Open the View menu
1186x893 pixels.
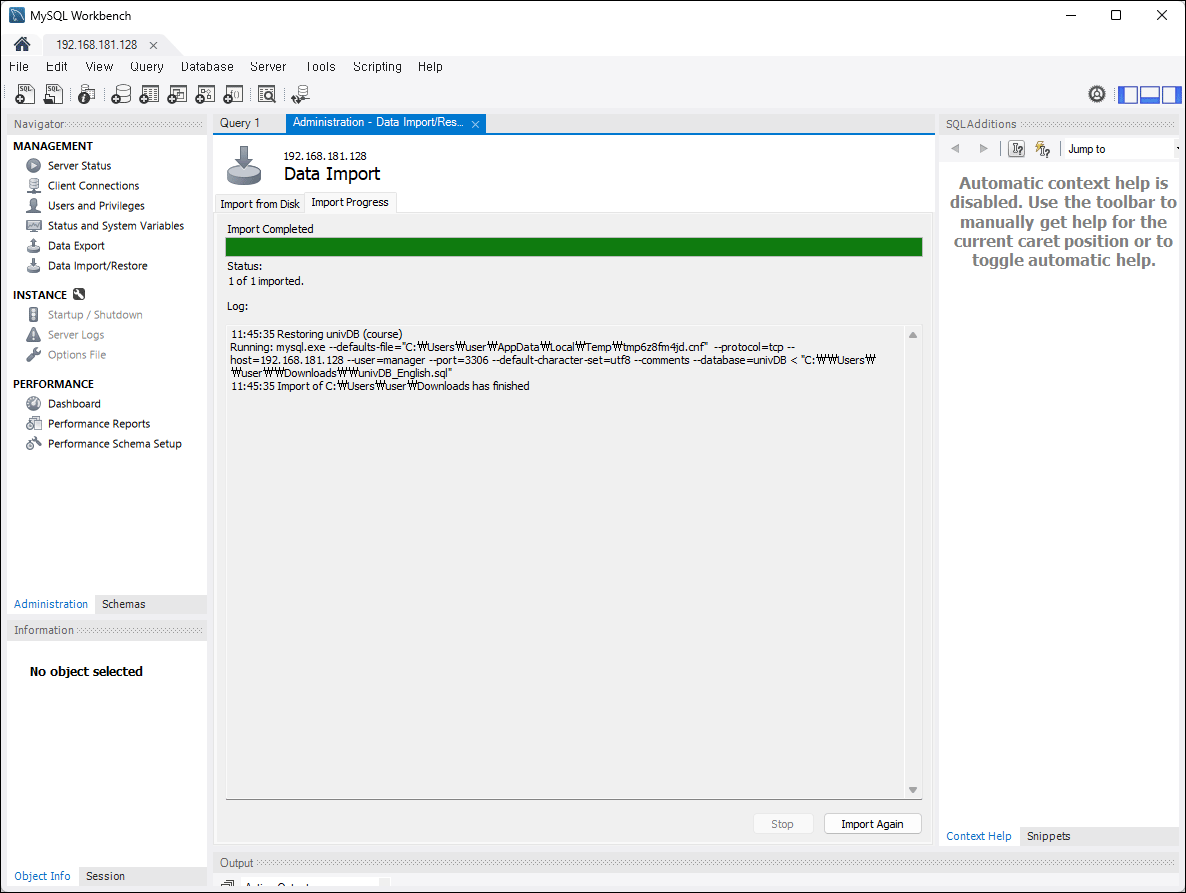tap(99, 67)
